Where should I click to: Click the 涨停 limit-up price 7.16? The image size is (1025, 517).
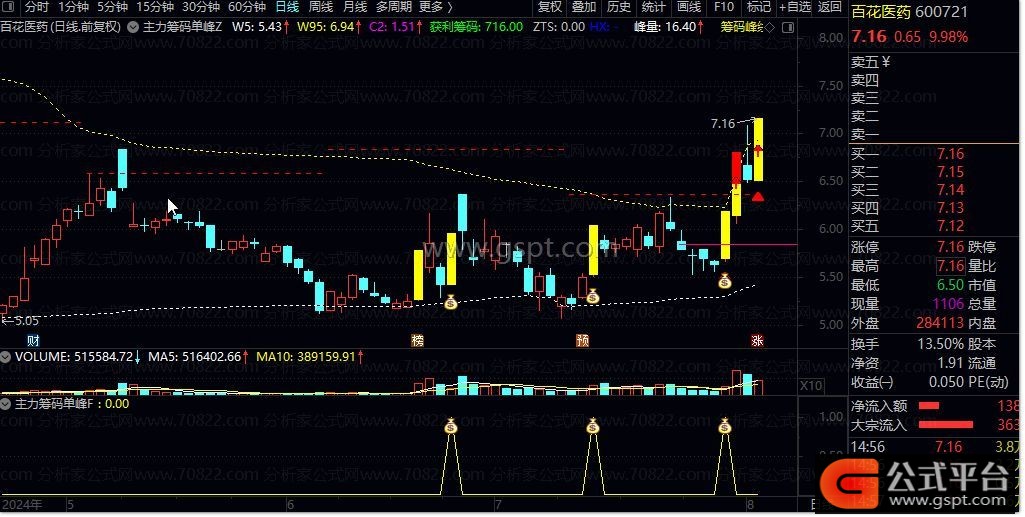[x=950, y=247]
